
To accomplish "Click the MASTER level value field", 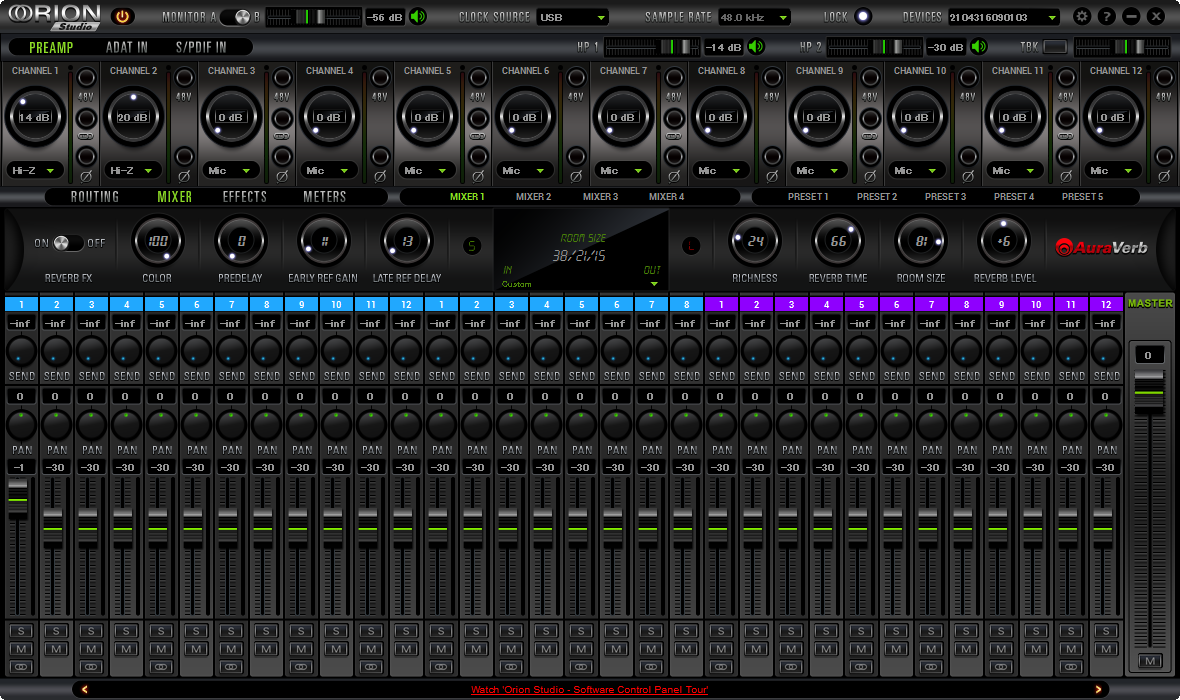I will (1148, 355).
